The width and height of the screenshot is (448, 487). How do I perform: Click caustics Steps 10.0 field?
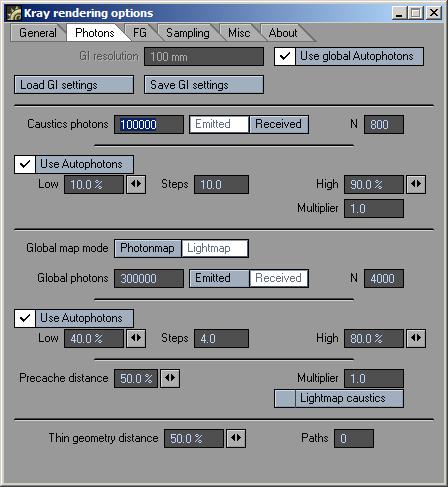222,184
